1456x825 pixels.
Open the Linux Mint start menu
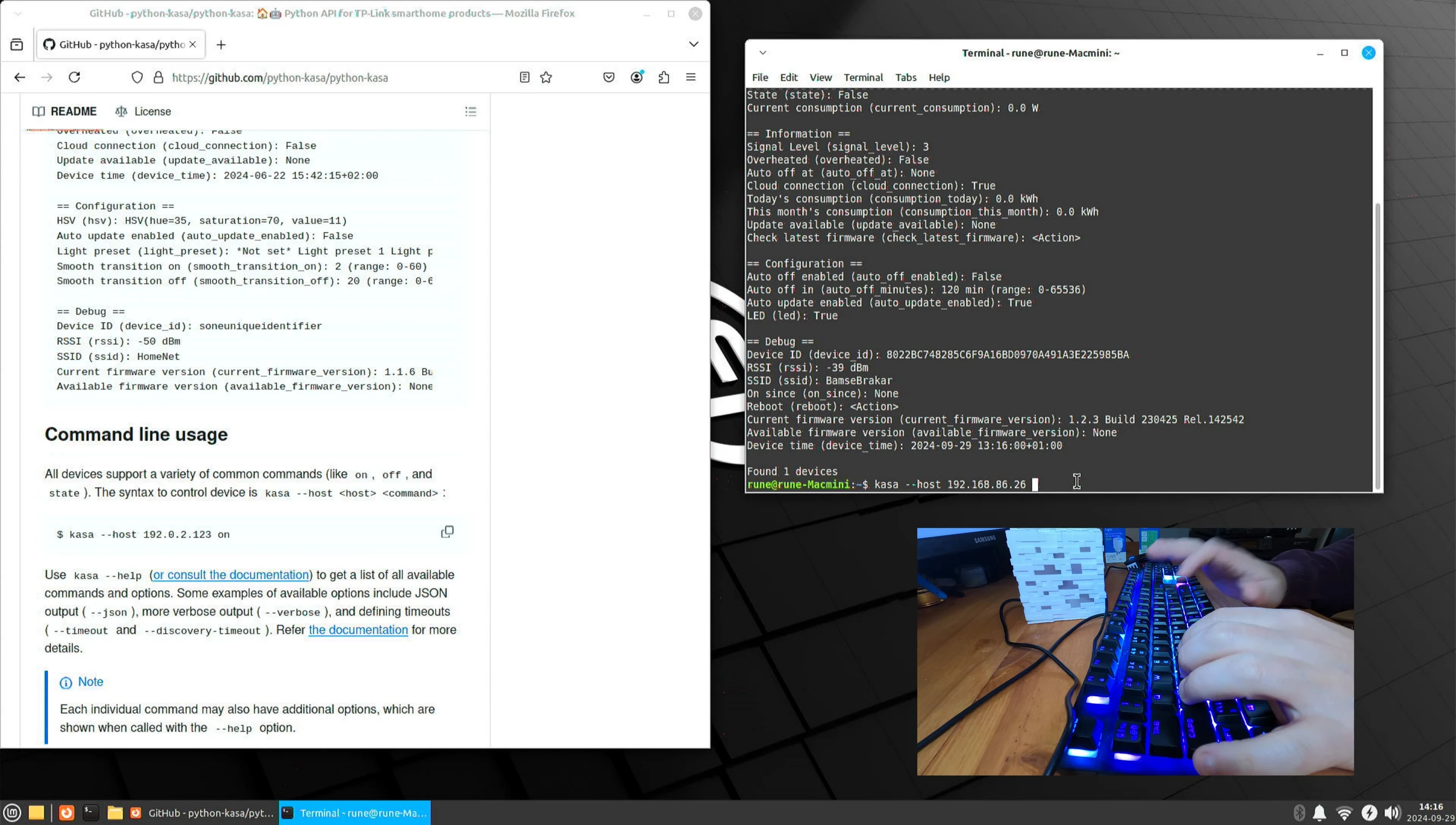click(x=13, y=812)
